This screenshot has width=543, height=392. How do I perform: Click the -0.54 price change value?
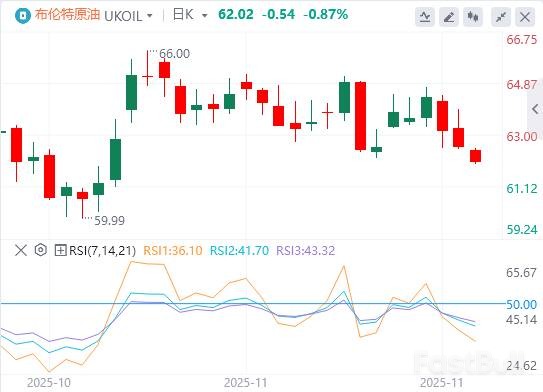pyautogui.click(x=279, y=15)
